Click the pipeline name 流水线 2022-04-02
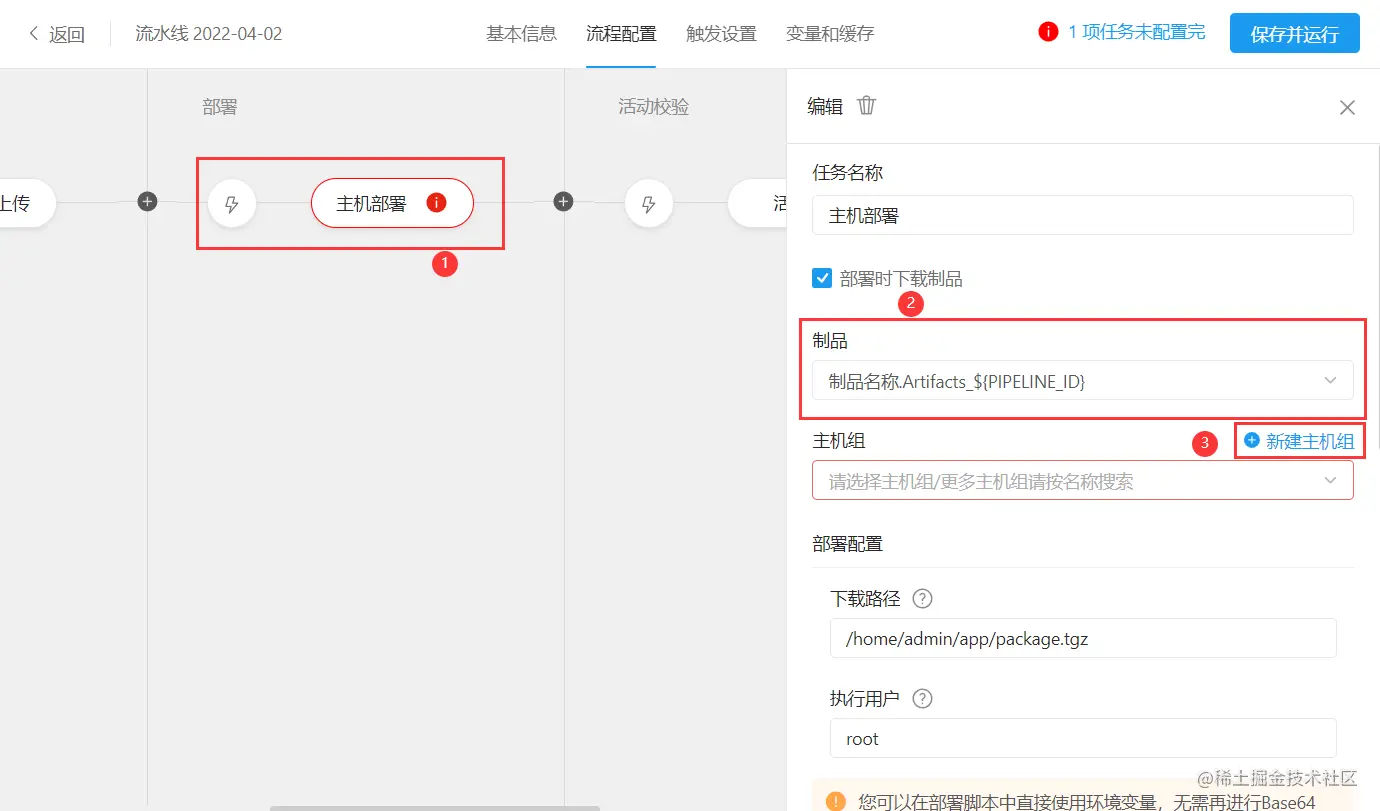 209,33
